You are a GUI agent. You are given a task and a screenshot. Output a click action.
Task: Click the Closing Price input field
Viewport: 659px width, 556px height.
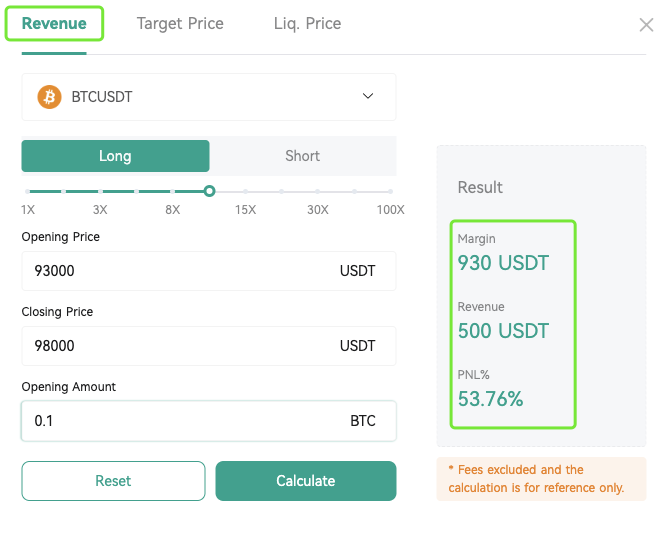click(x=209, y=346)
